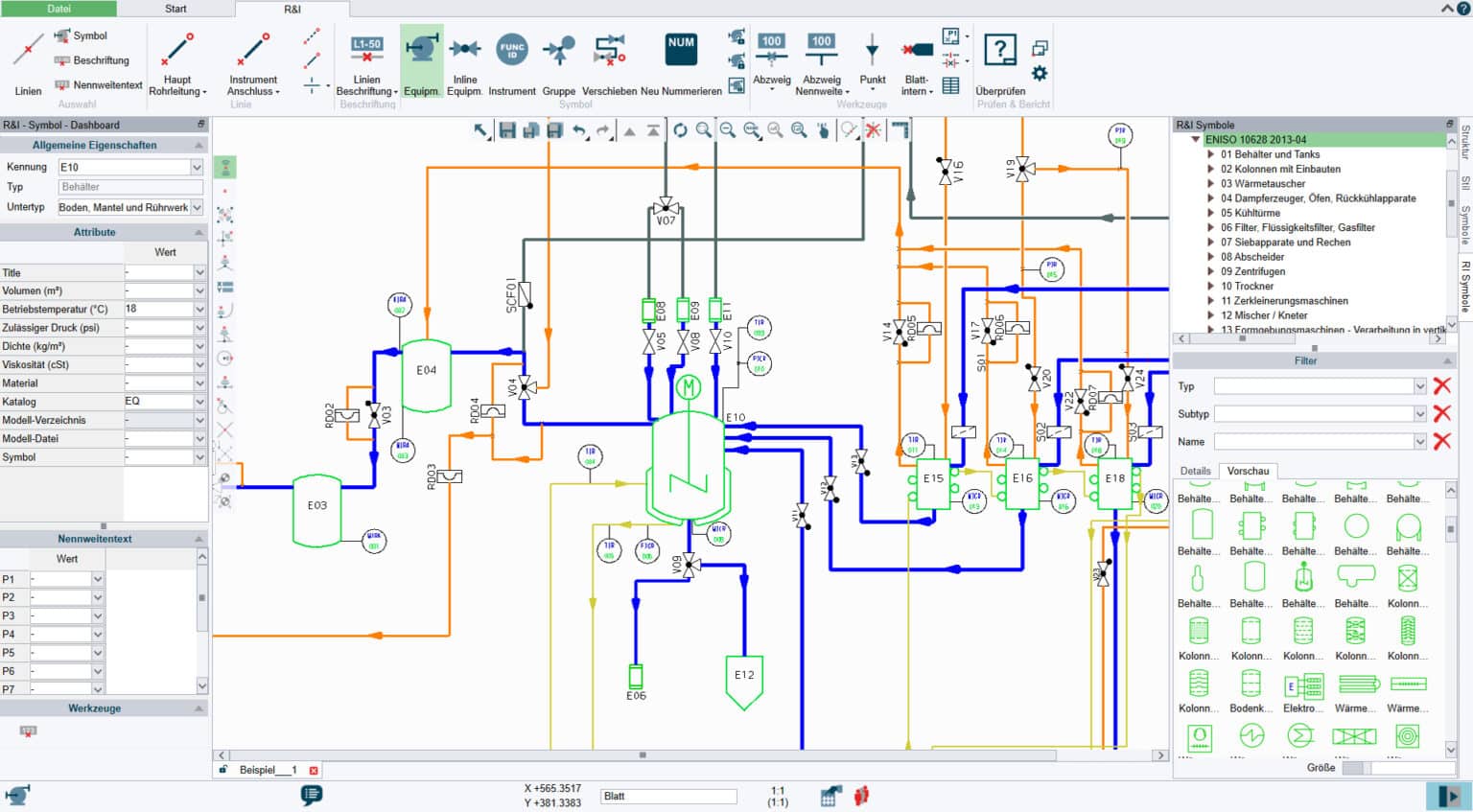The image size is (1473, 812).
Task: Collapse the Attribute section header
Action: tap(197, 231)
